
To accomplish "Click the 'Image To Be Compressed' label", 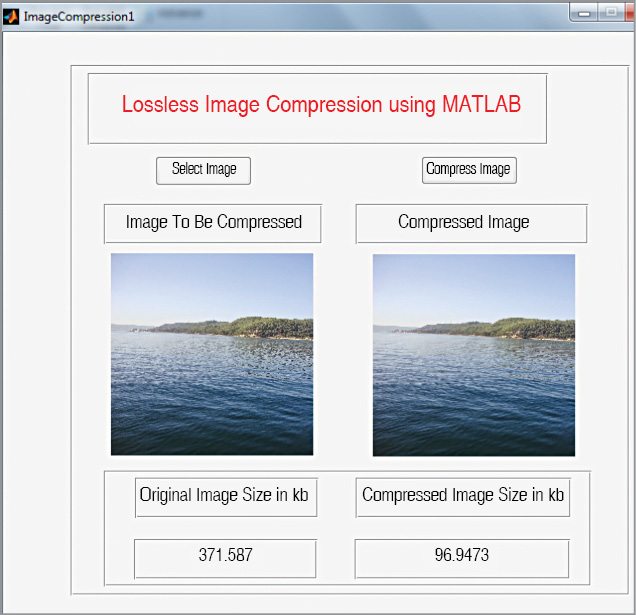I will pos(213,223).
